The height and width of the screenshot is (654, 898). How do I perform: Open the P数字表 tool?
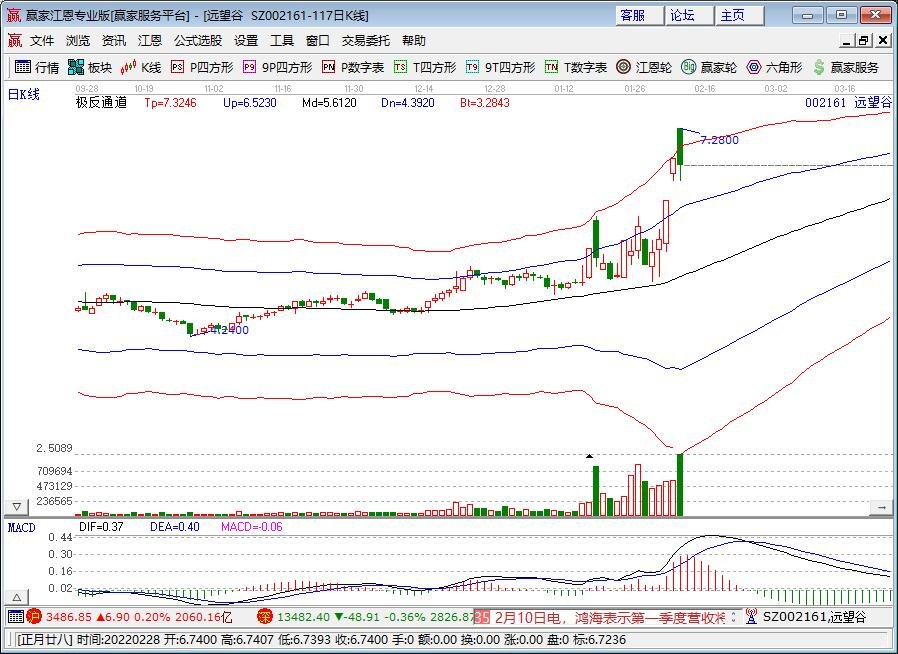point(353,67)
